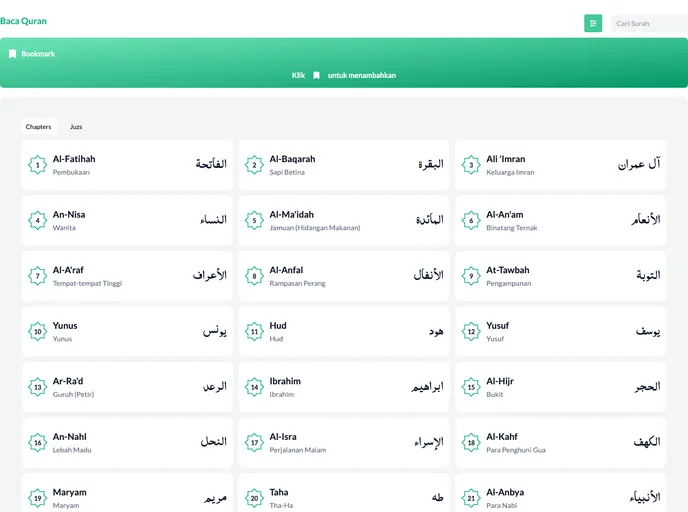Click the number 6 star badge
The height and width of the screenshot is (512, 688).
[471, 220]
